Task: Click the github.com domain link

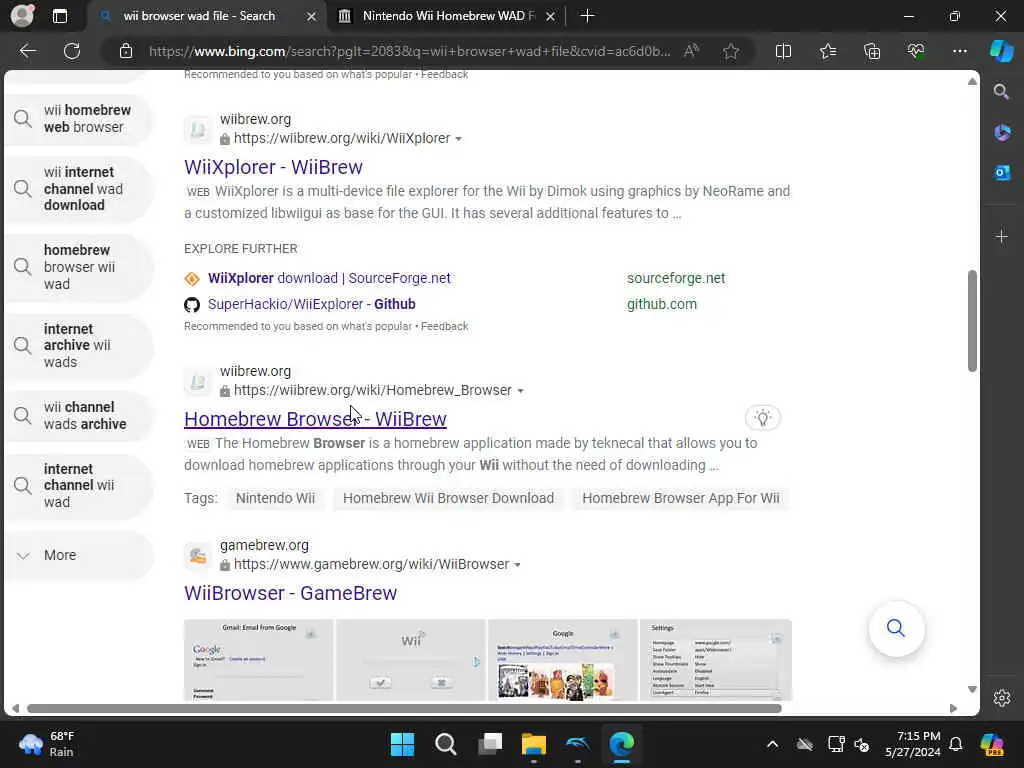Action: click(x=662, y=304)
